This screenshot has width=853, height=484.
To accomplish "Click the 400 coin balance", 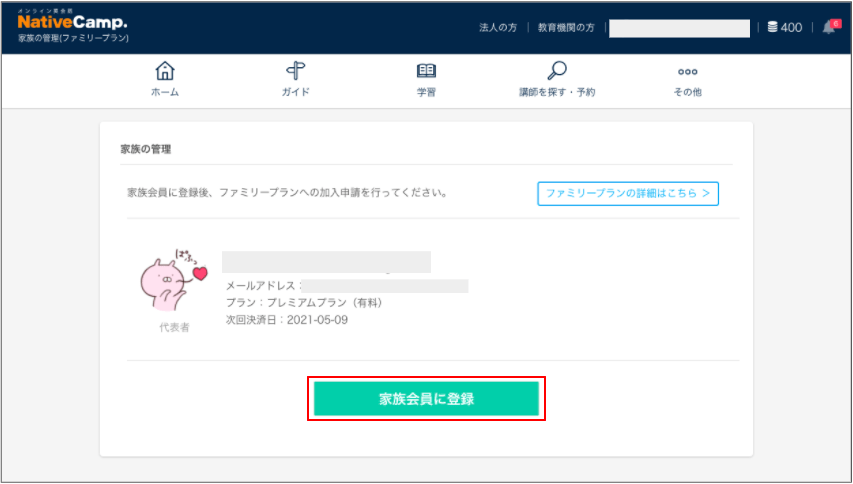I will 792,27.
